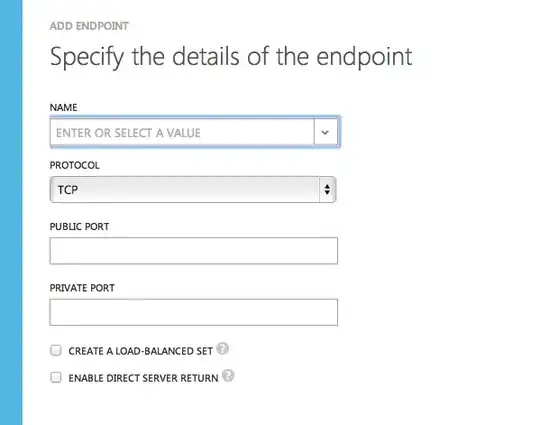
Task: Focus the PRIVATE PORT input field
Action: point(194,312)
